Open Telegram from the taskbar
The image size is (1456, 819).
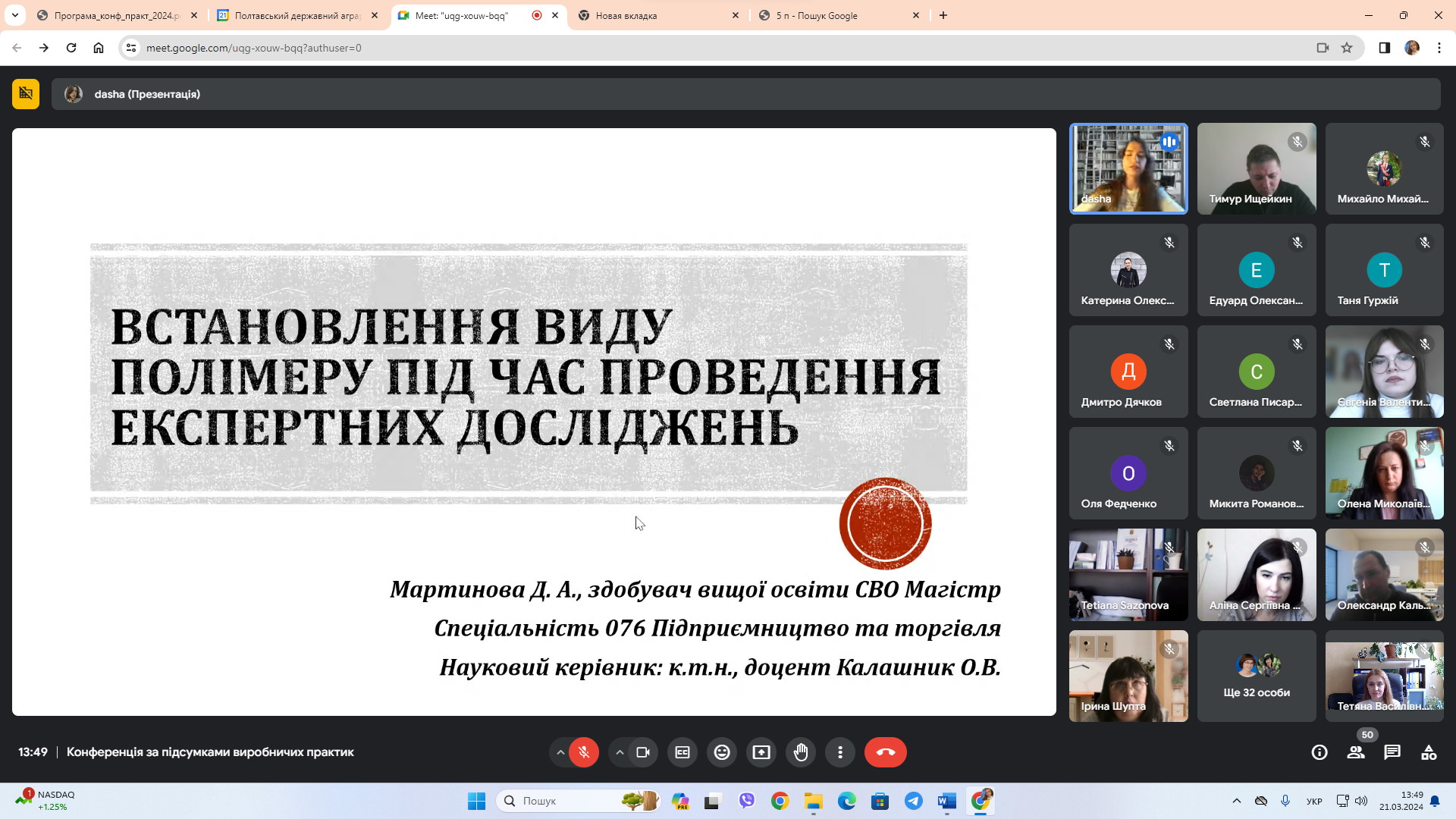click(x=914, y=801)
